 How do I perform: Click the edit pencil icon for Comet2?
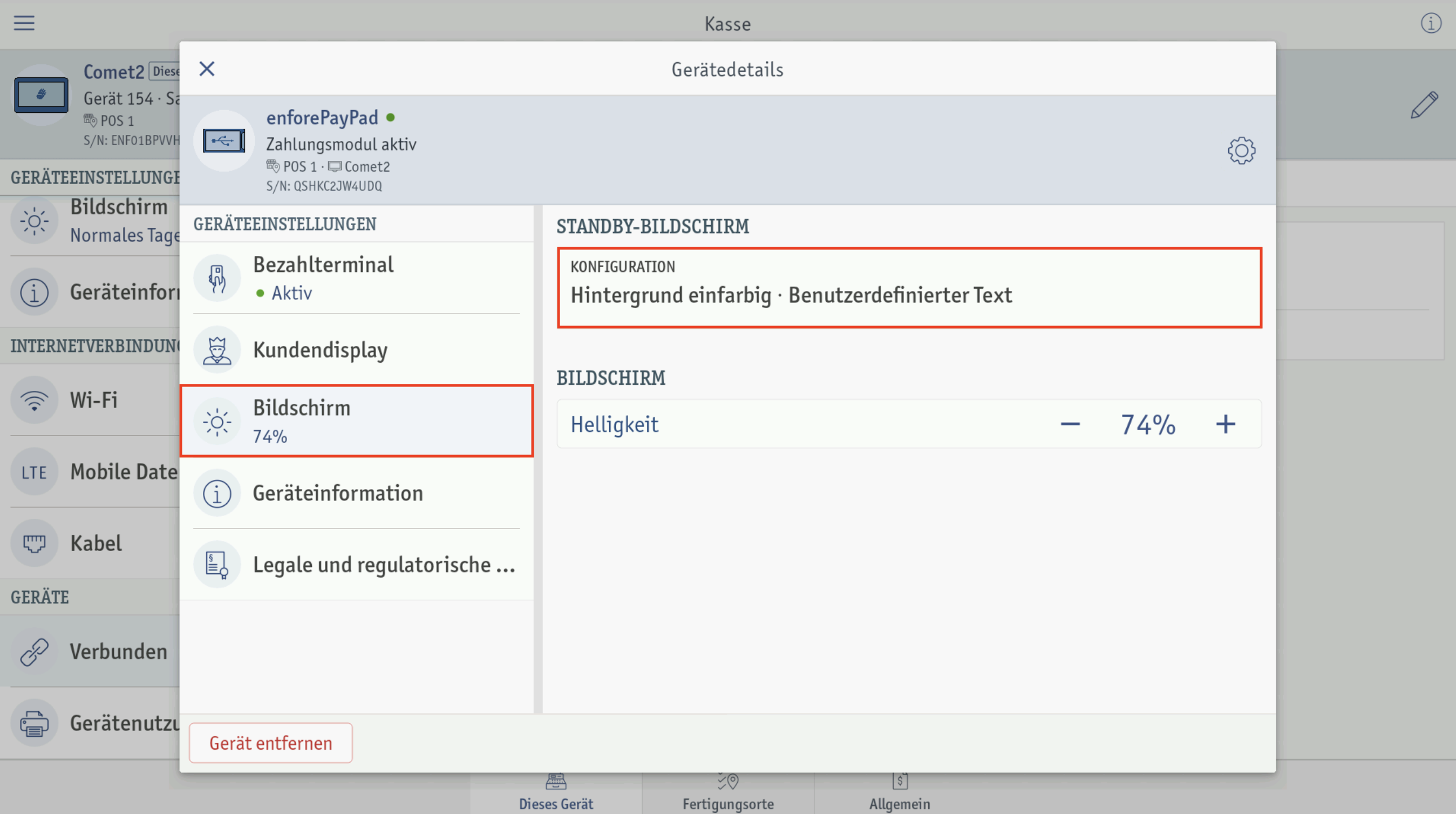tap(1424, 105)
